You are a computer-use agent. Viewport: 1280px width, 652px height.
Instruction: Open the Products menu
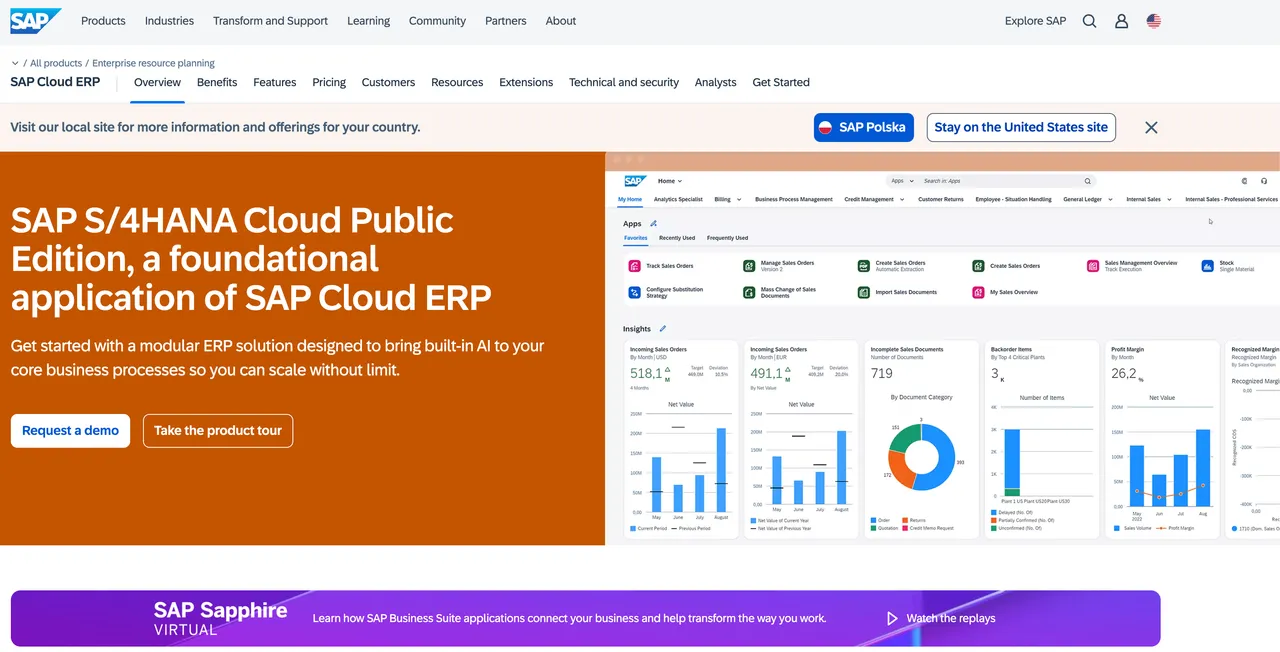coord(103,21)
